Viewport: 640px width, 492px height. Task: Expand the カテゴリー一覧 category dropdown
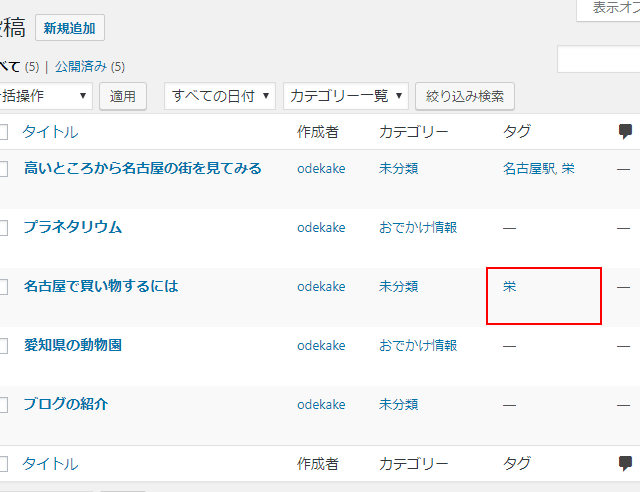[x=346, y=96]
